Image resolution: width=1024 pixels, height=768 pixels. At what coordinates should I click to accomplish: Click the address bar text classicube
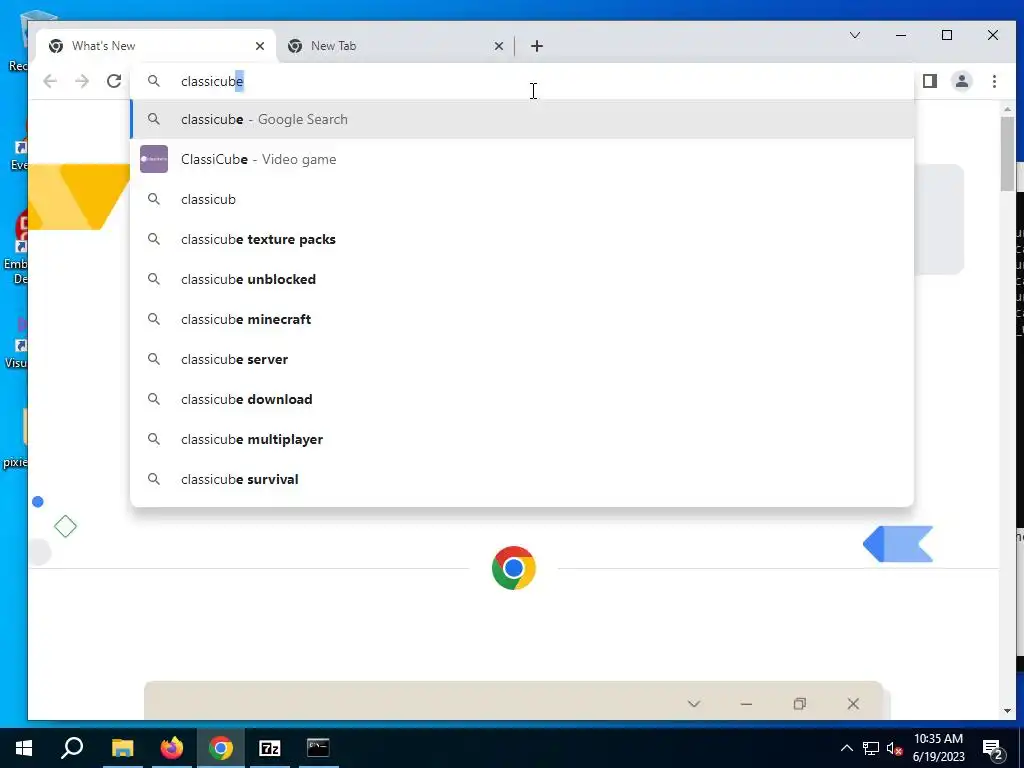click(x=212, y=81)
